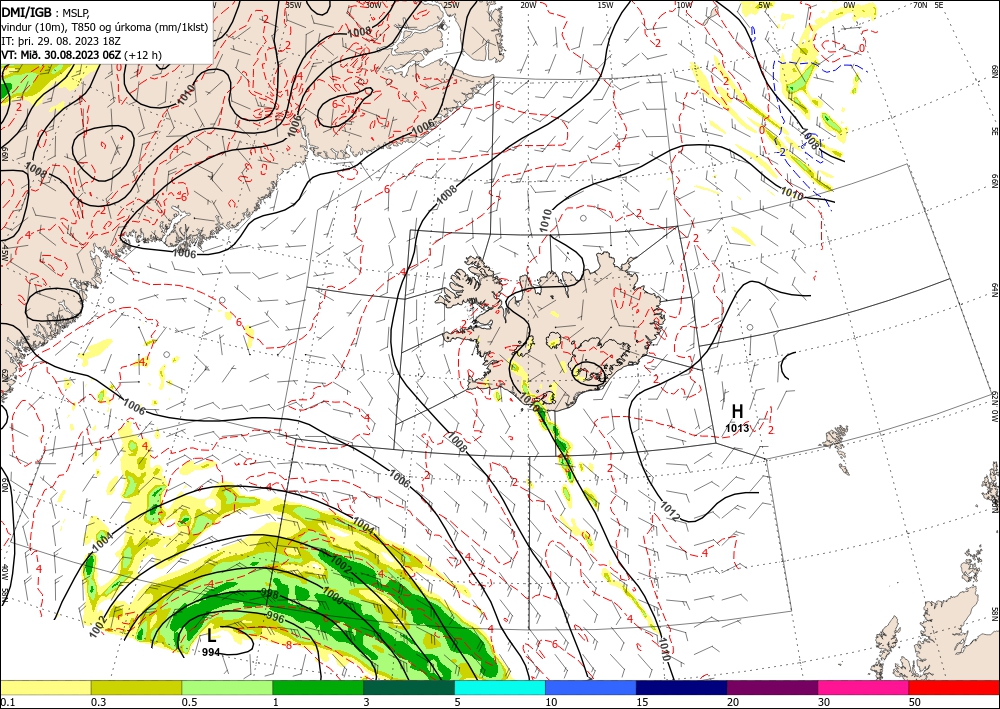Click the '30' legend value label
1000x709 pixels.
pyautogui.click(x=825, y=702)
